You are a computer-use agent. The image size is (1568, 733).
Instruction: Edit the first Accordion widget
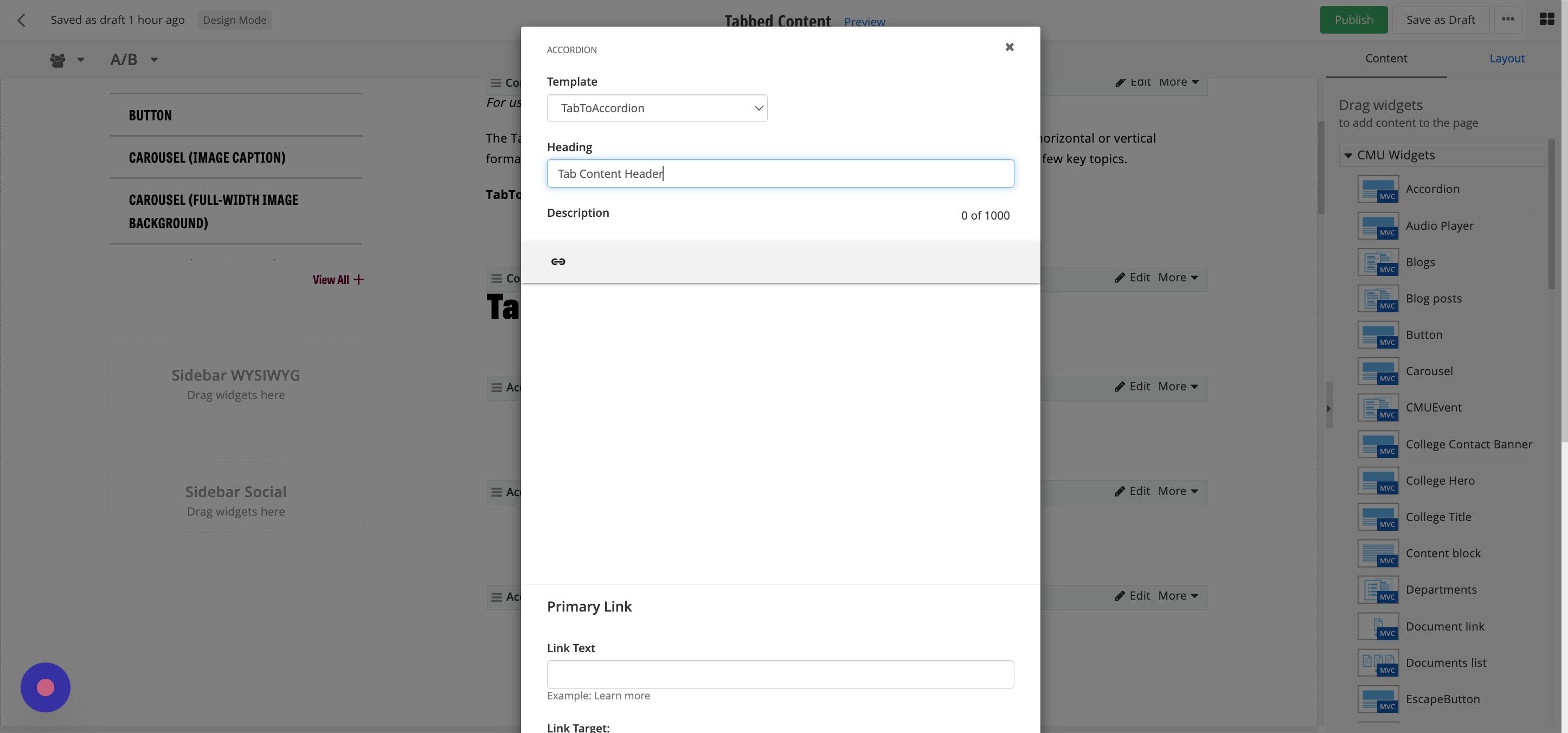point(1132,387)
